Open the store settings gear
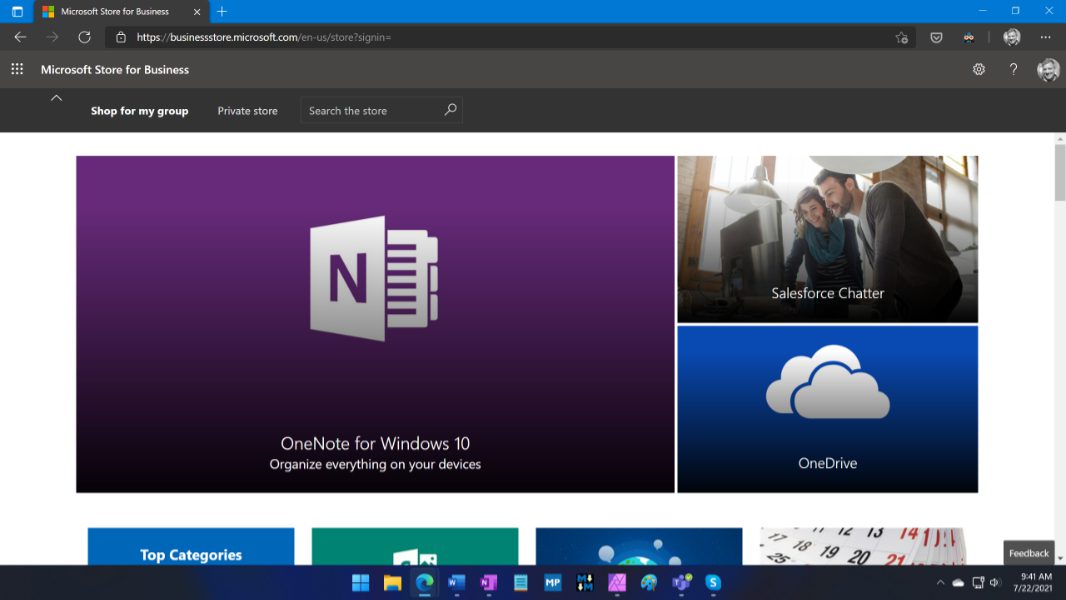This screenshot has height=600, width=1066. [979, 69]
